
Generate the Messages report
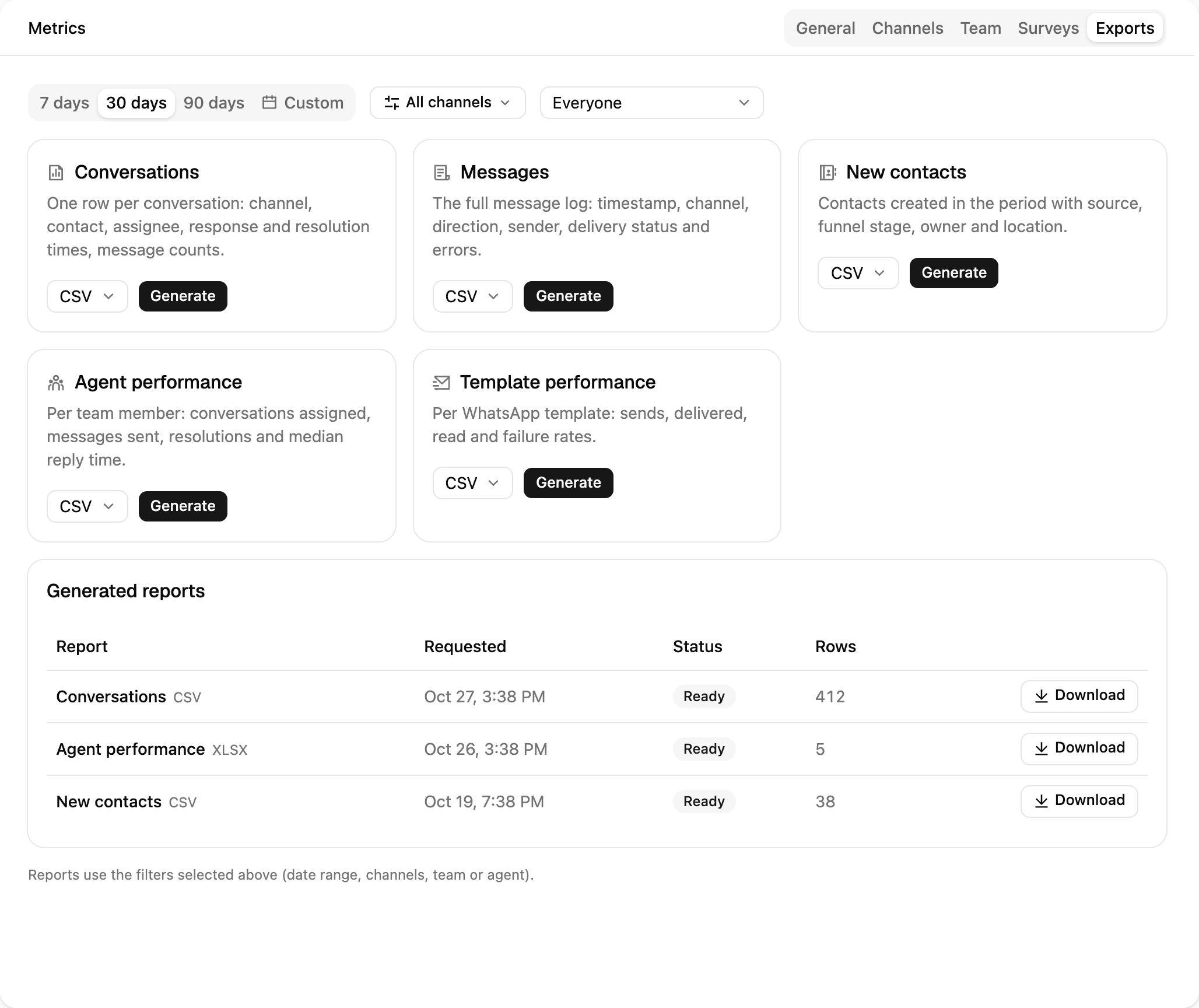click(569, 296)
